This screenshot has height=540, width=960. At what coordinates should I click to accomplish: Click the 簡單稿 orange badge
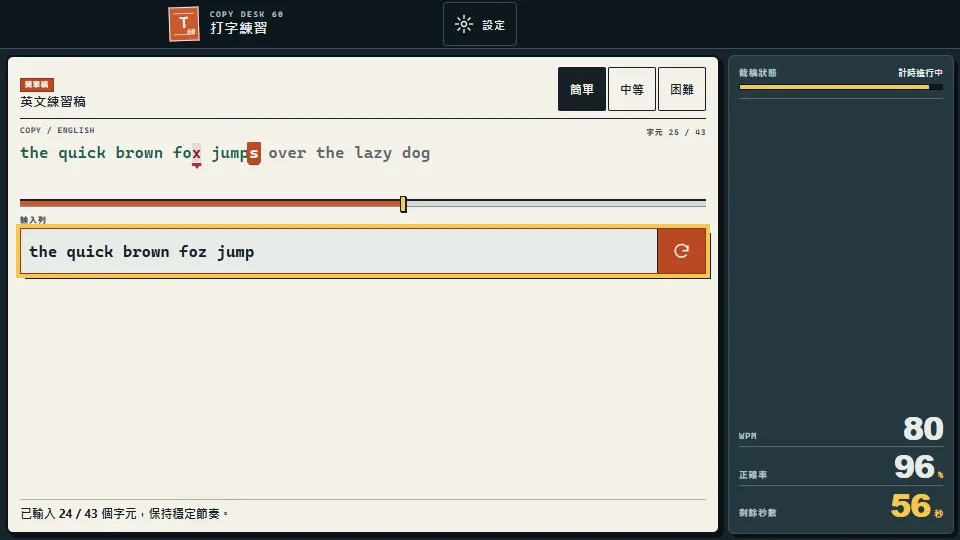(37, 84)
